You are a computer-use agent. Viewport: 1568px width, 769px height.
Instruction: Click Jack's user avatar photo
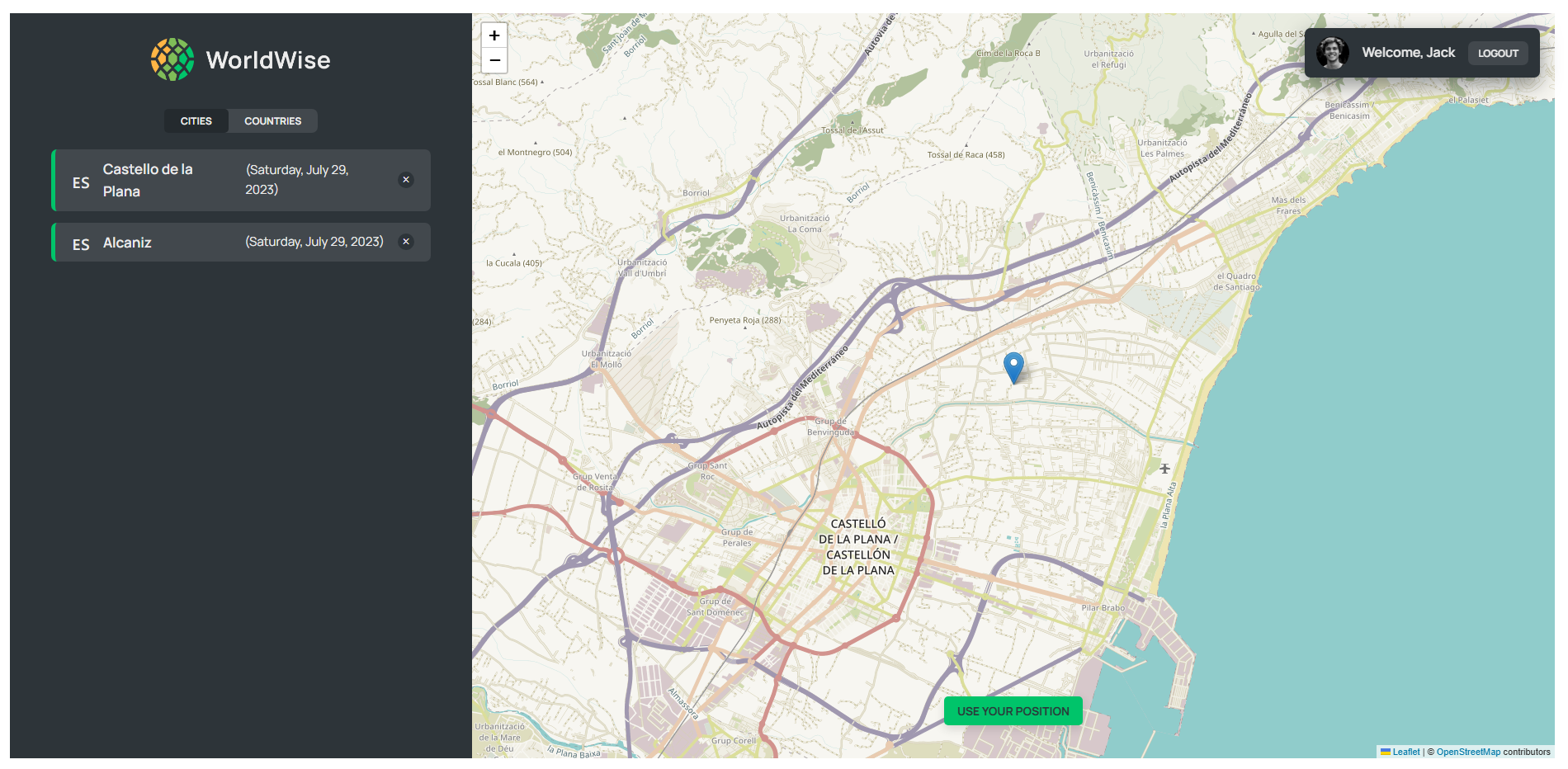pos(1332,53)
